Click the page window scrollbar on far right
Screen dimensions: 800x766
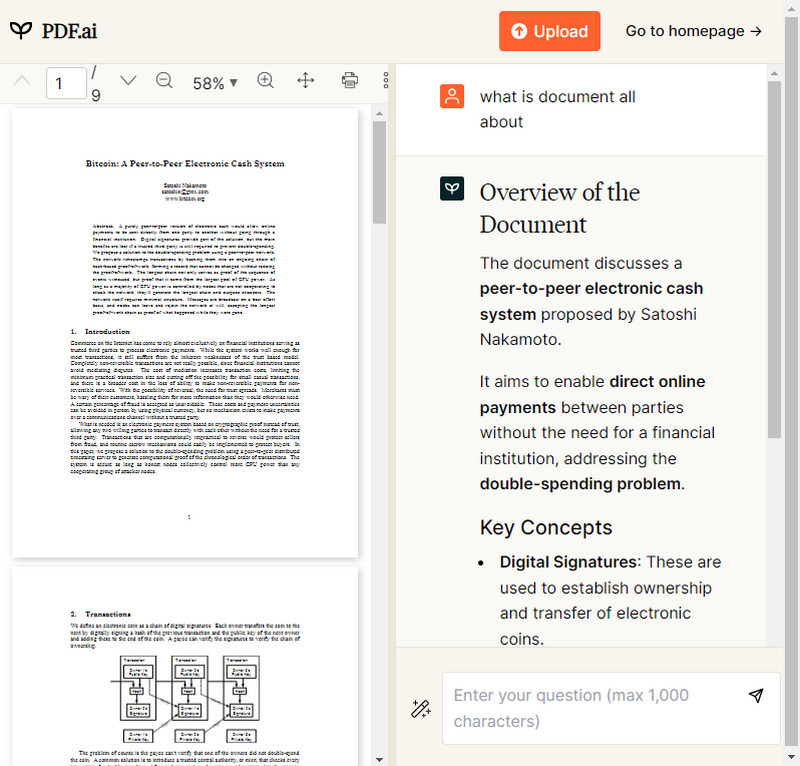click(x=792, y=383)
